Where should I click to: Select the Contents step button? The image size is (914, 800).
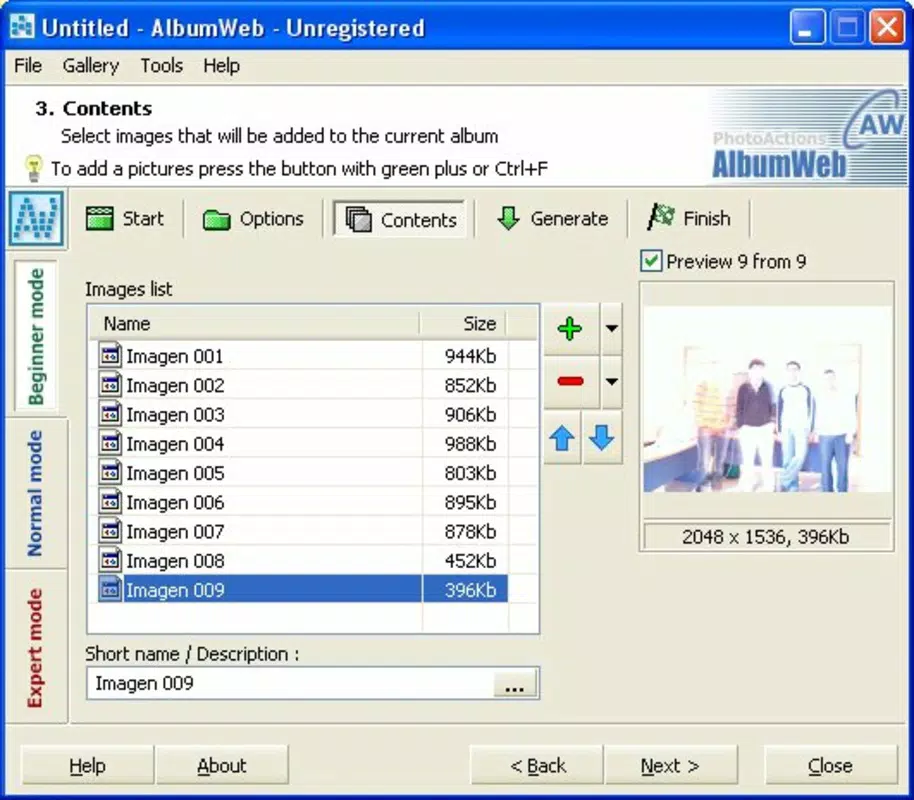(x=400, y=219)
